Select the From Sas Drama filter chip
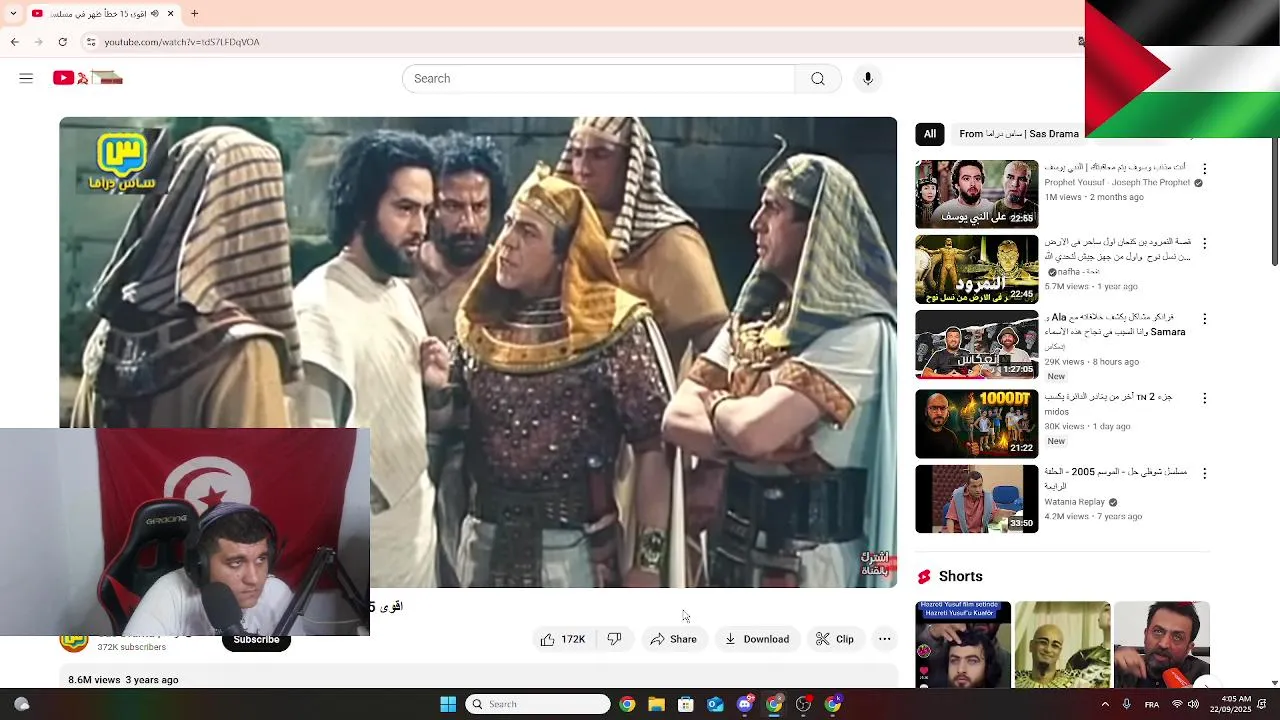 click(1019, 134)
